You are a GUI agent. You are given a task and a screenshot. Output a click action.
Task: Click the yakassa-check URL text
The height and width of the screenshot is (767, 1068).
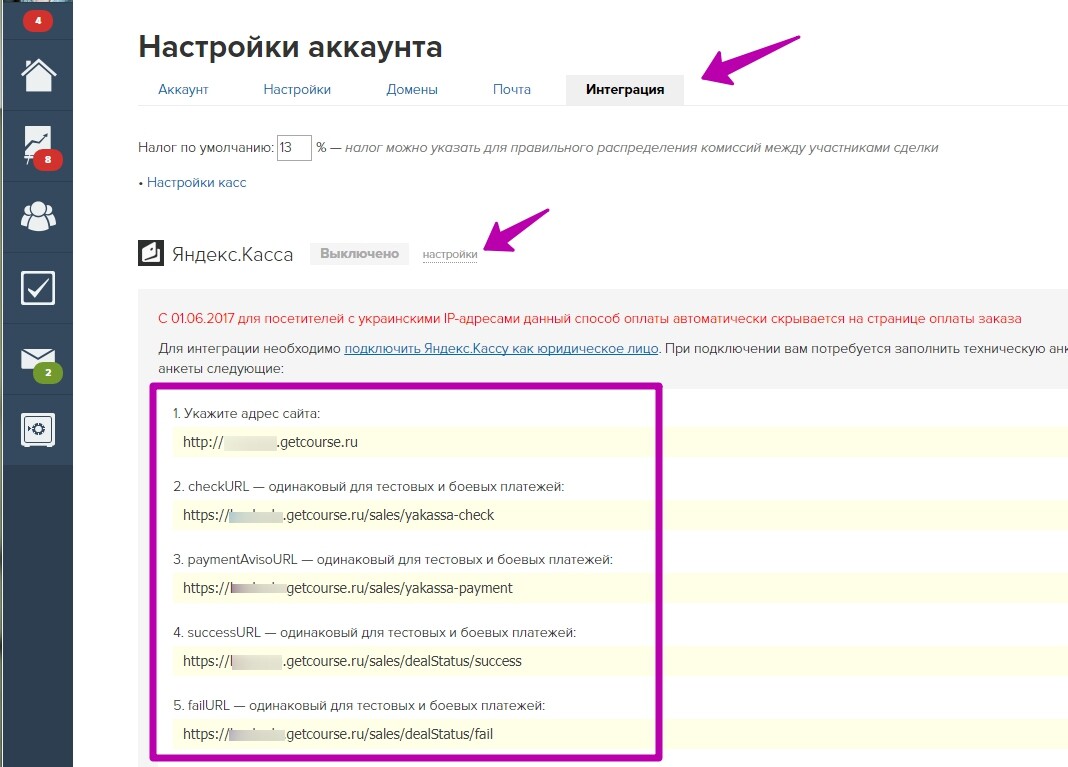pyautogui.click(x=339, y=516)
